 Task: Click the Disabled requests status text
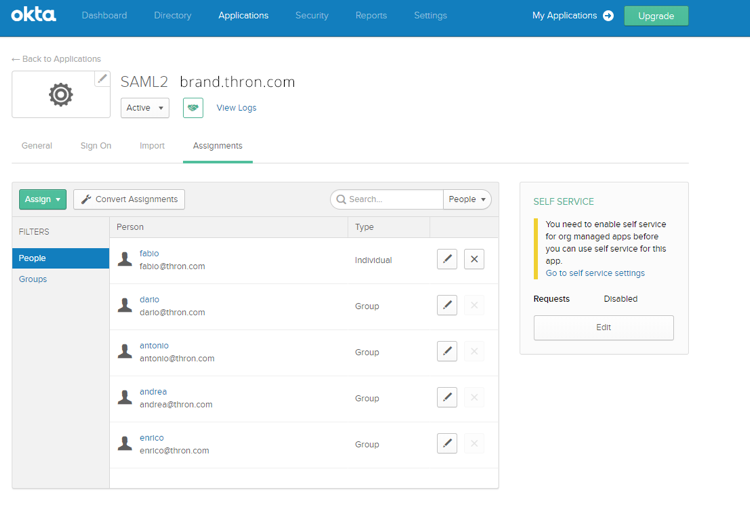tap(620, 299)
